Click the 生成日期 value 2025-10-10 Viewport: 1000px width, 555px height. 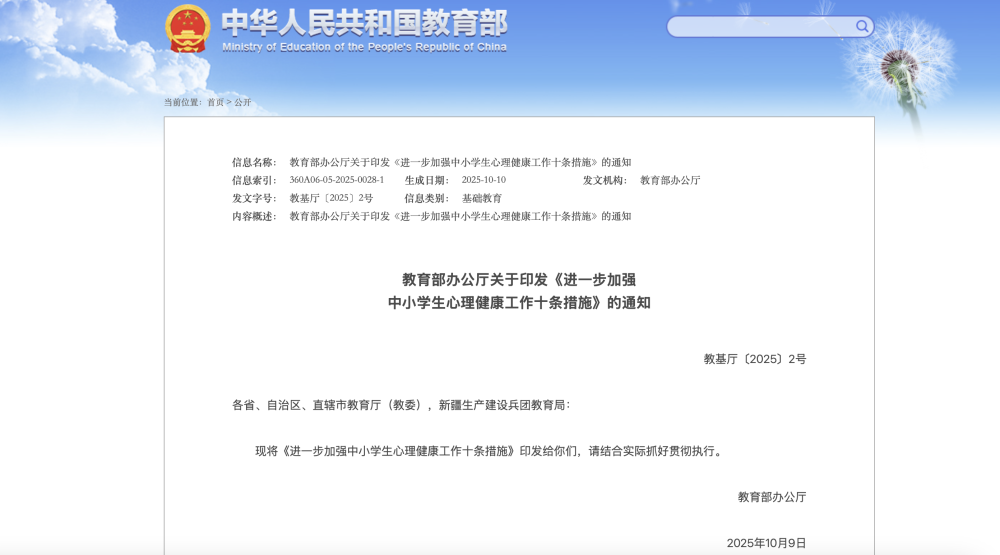click(483, 180)
